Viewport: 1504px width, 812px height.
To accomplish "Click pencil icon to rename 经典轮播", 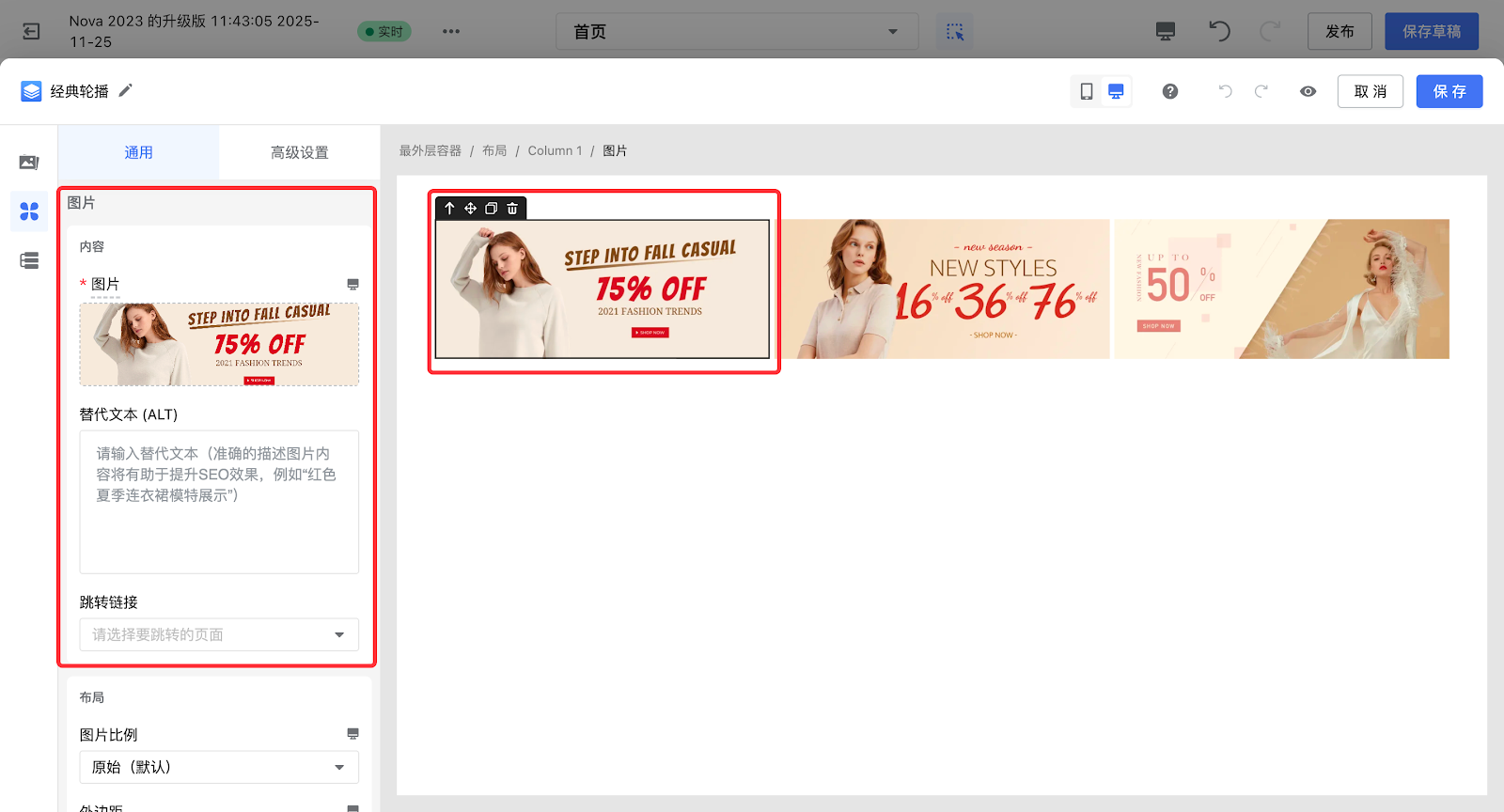I will point(125,91).
